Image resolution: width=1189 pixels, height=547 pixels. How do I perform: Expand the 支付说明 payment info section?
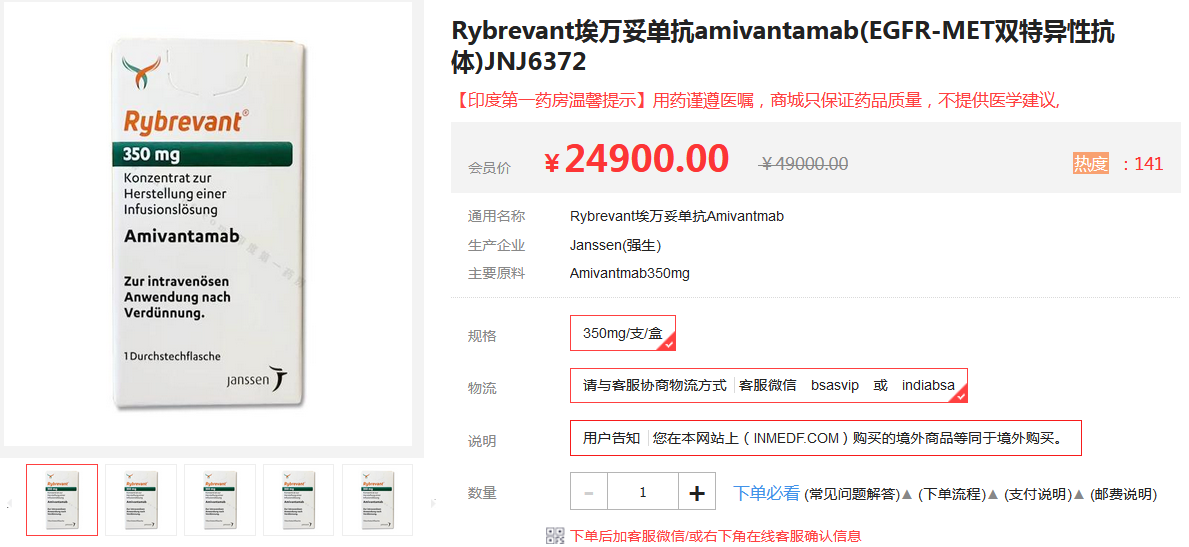tap(1037, 494)
